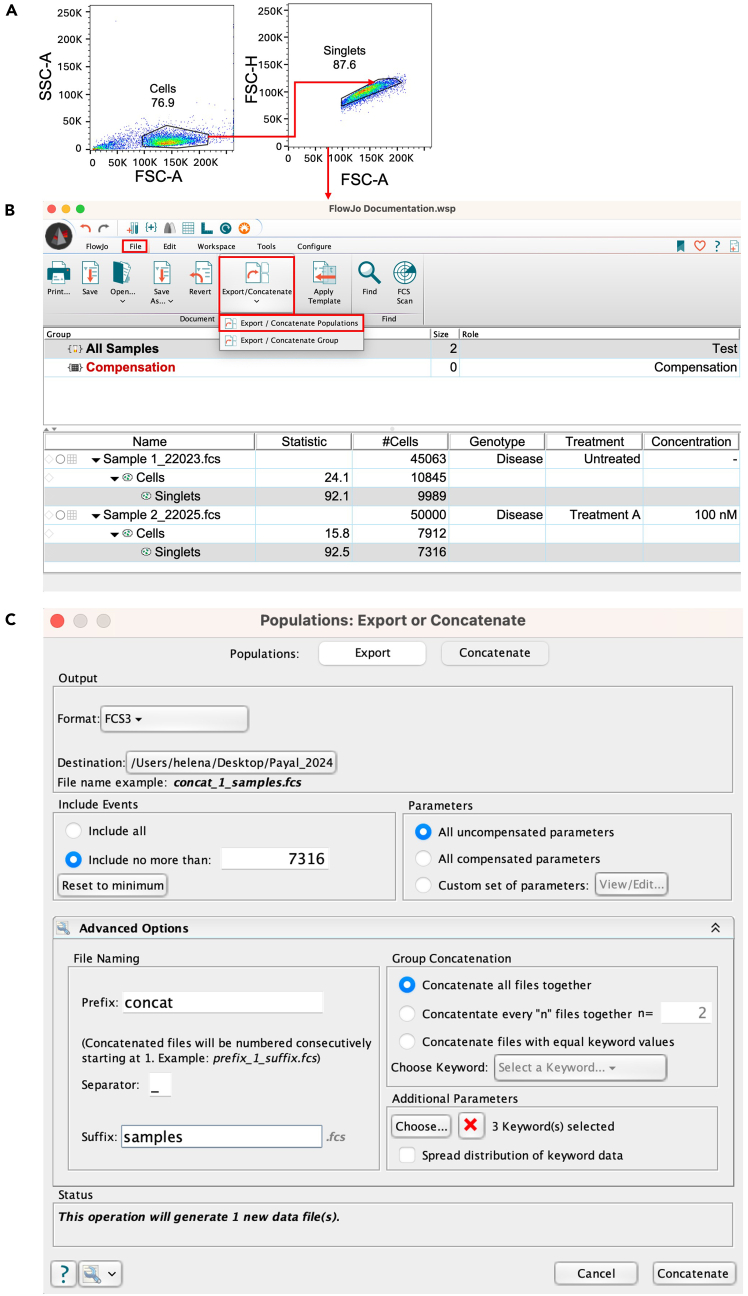Choose Export / Concatenate Populations menu item
Image resolution: width=748 pixels, height=1296 pixels.
[291, 323]
